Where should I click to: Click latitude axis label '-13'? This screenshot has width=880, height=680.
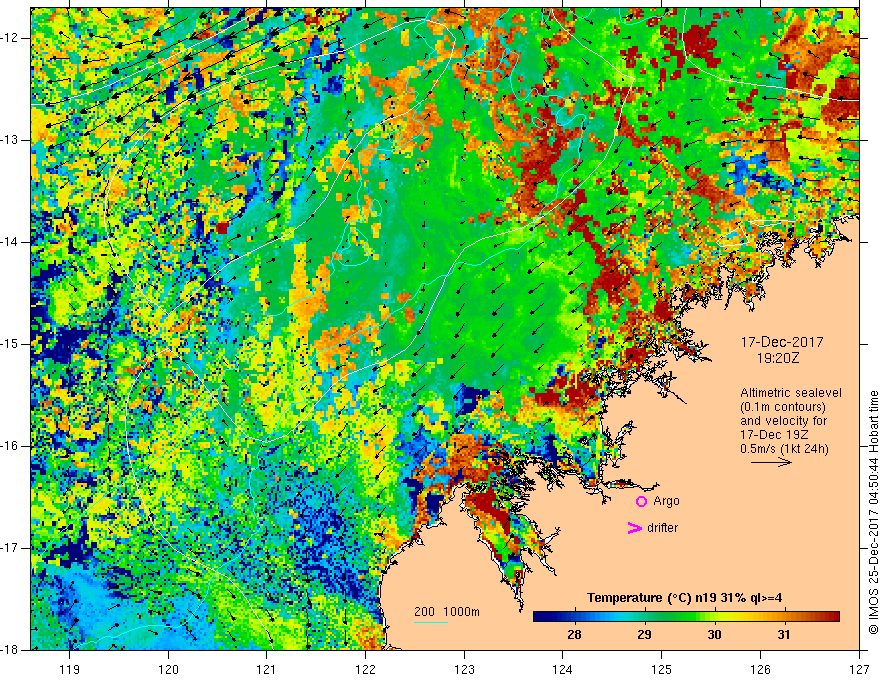click(10, 140)
